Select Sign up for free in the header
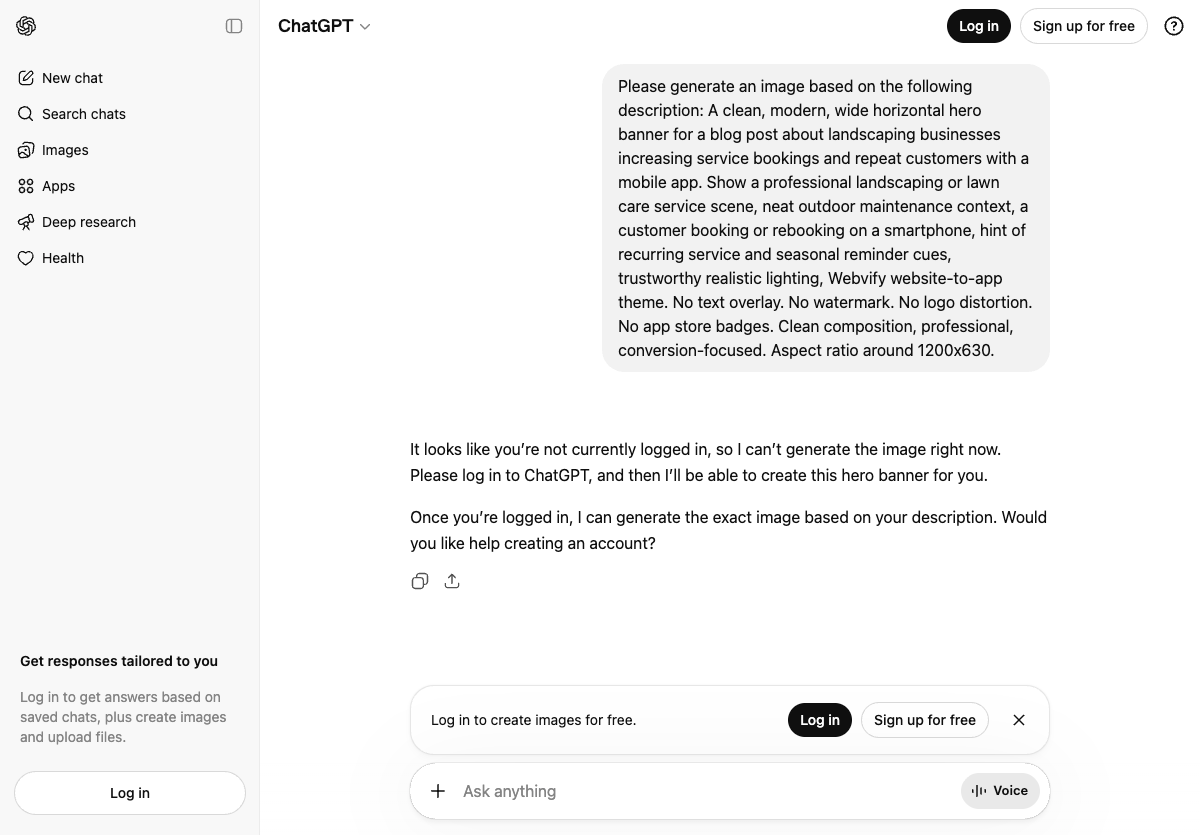Viewport: 1200px width, 835px height. click(1083, 26)
